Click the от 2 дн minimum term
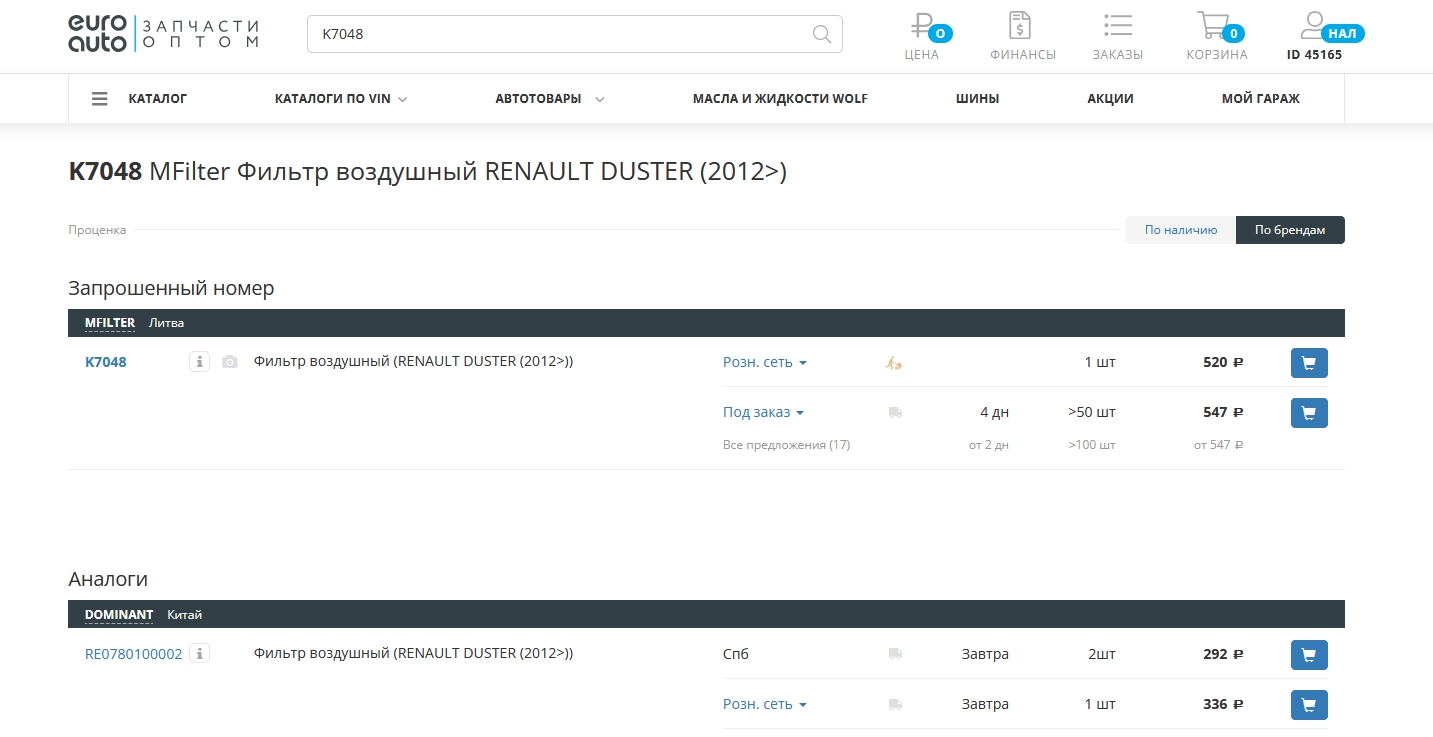The width and height of the screenshot is (1433, 737). pos(989,445)
